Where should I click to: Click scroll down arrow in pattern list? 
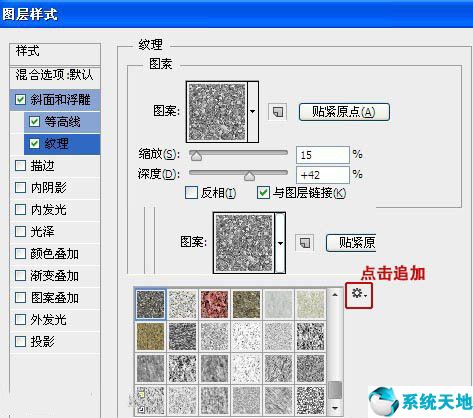(335, 407)
